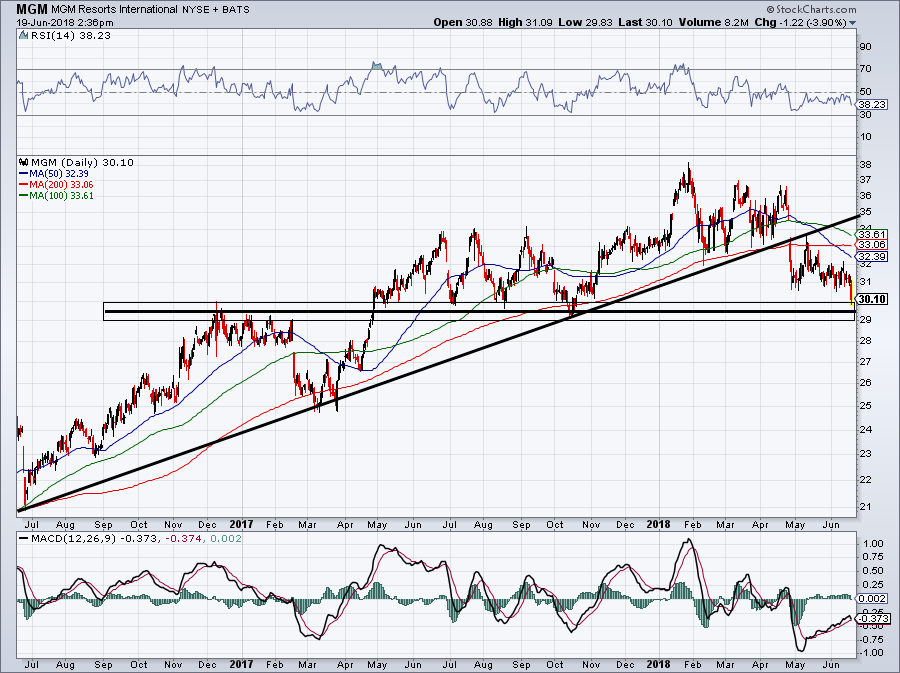Click the 2017 year label under the price chart

pos(241,524)
